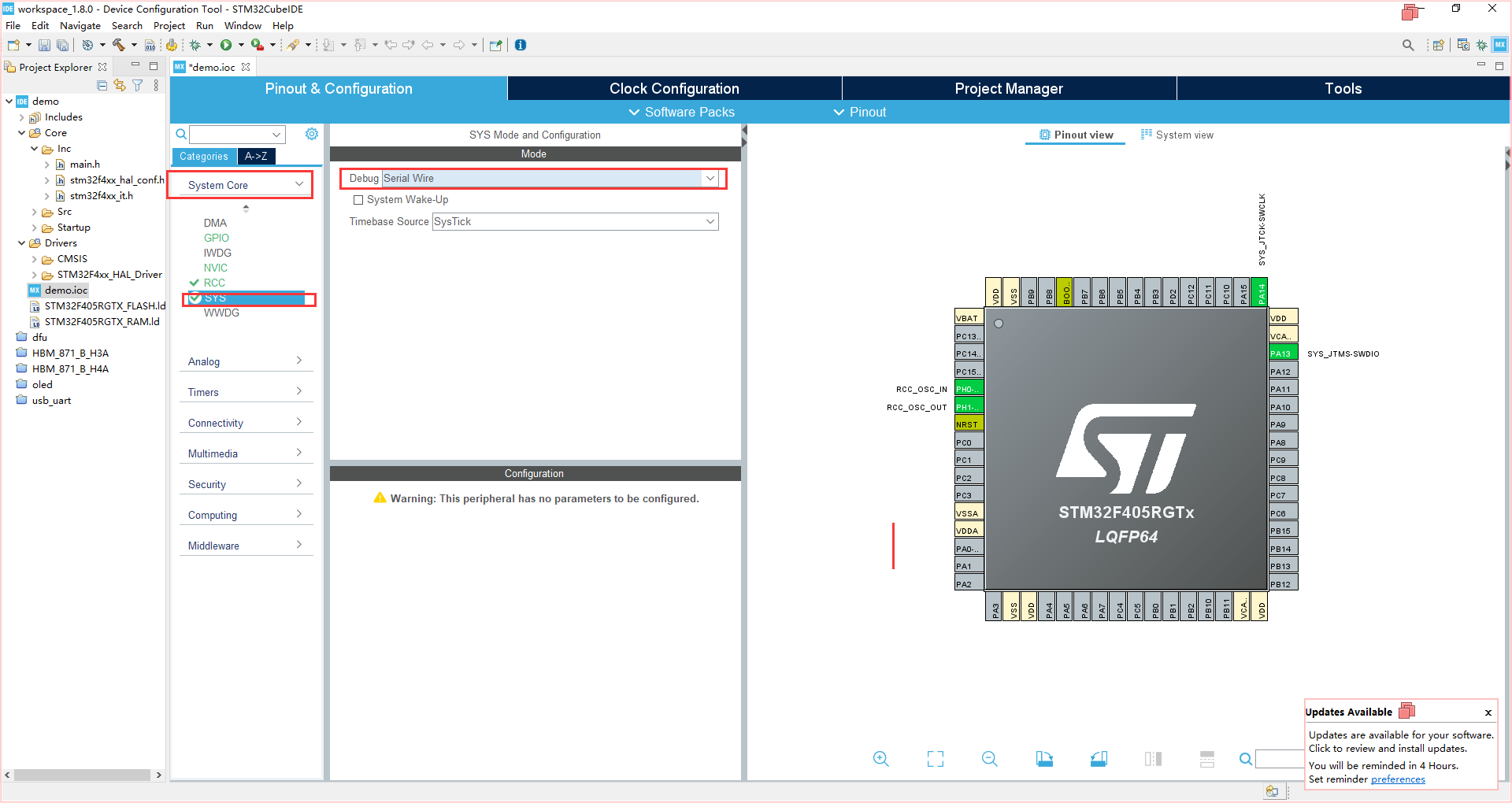Viewport: 1512px width, 803px height.
Task: Expand the Timers category
Action: (246, 392)
